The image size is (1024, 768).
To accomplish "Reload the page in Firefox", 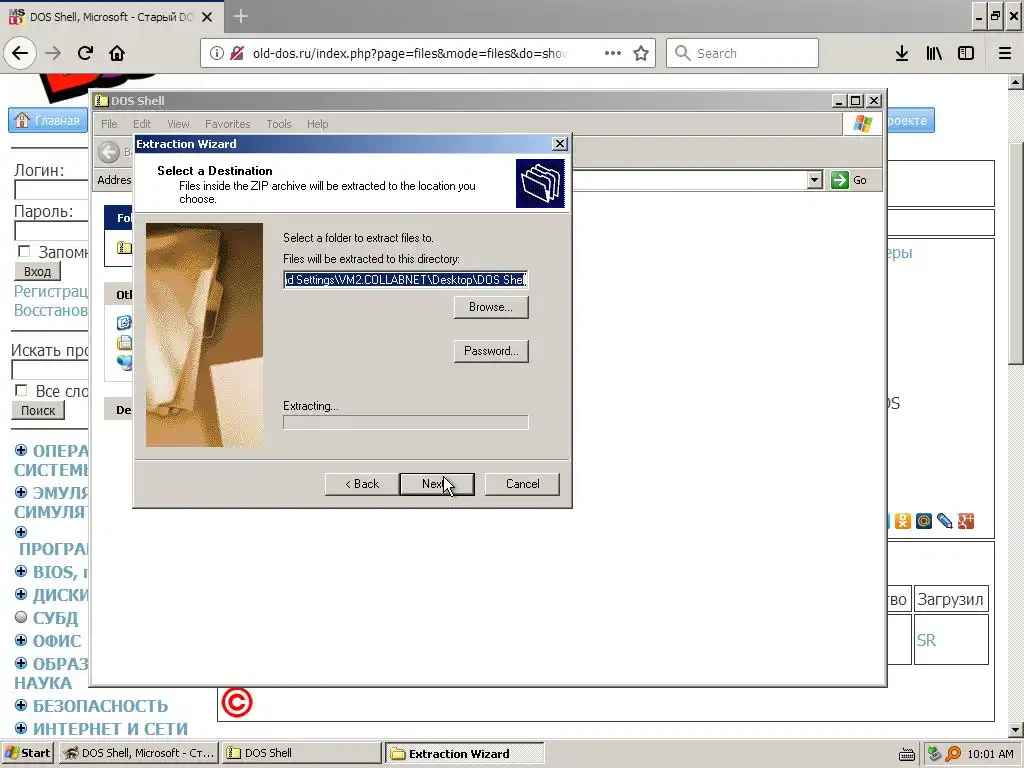I will point(85,53).
